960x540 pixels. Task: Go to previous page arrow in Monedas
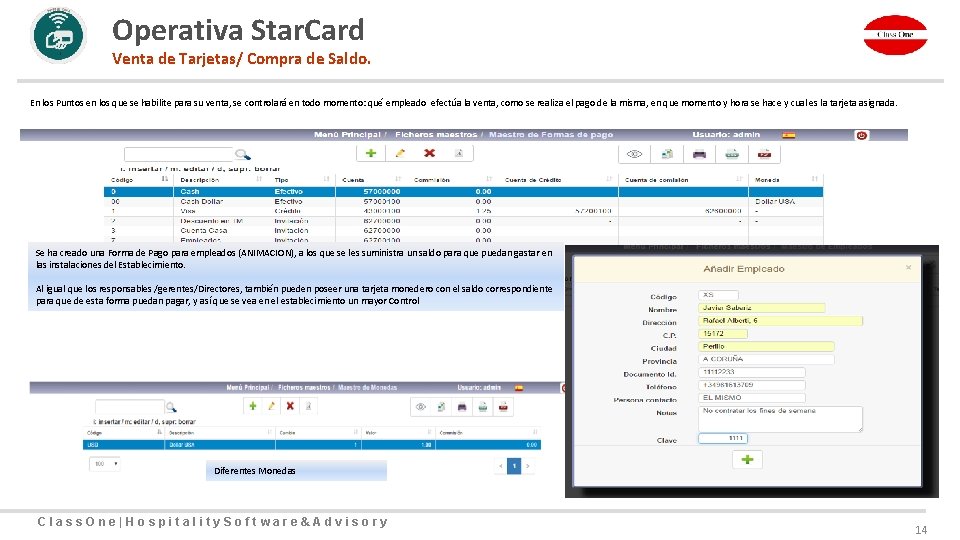pyautogui.click(x=501, y=467)
